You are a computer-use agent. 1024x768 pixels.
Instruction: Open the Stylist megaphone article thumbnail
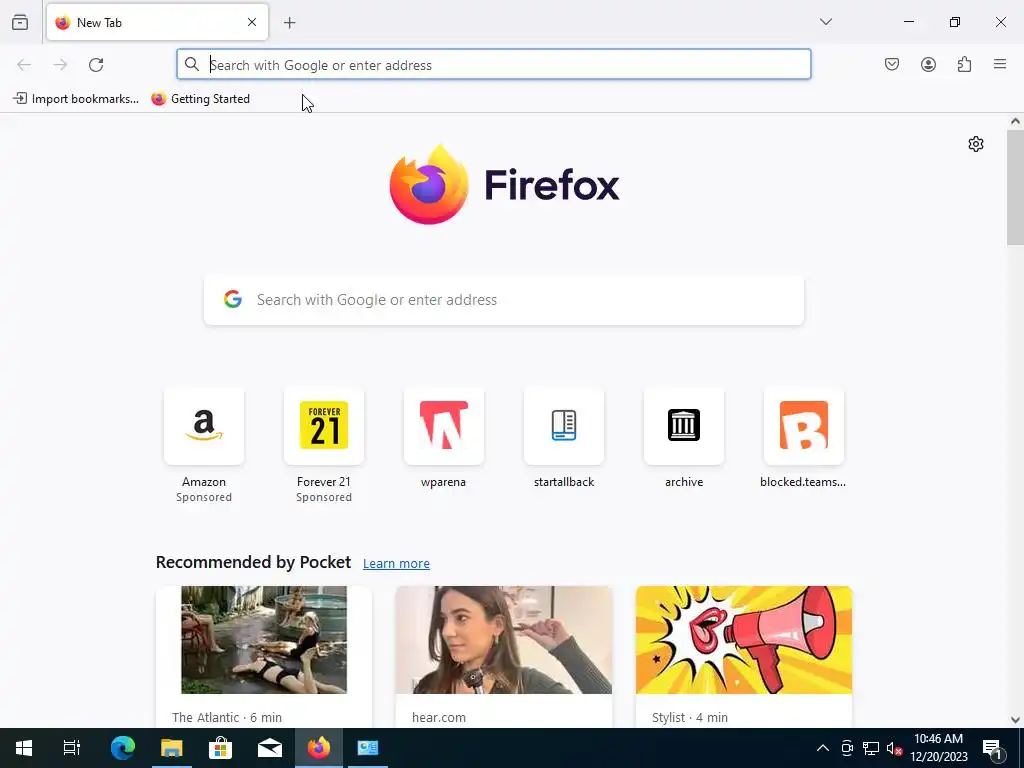tap(744, 640)
